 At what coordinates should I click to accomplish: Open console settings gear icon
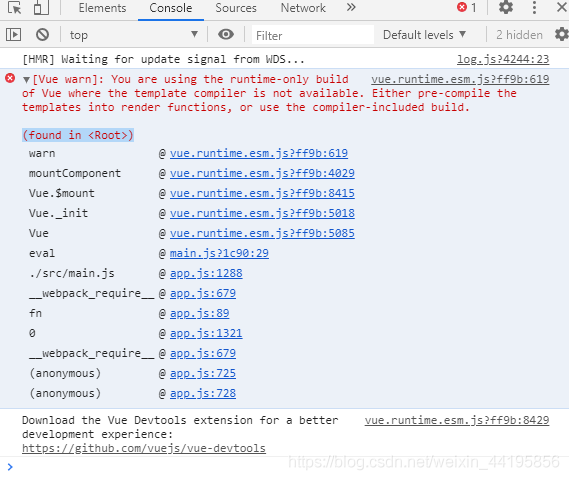[x=562, y=34]
